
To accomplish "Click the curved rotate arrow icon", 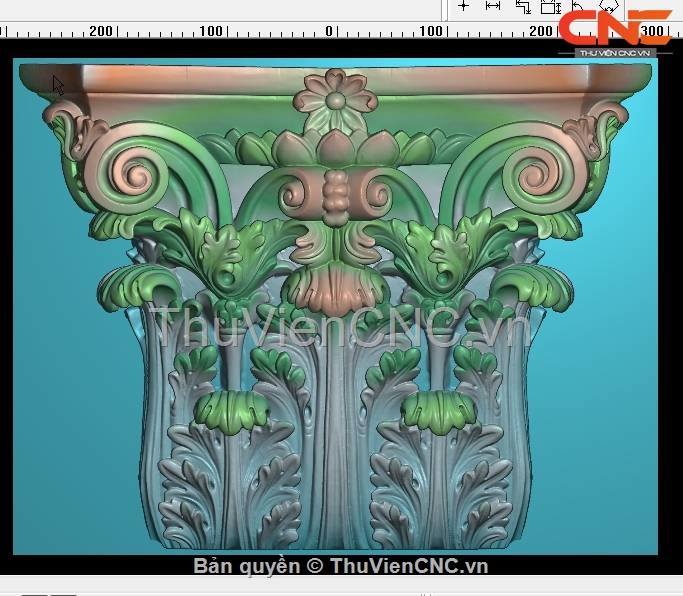I will (579, 6).
